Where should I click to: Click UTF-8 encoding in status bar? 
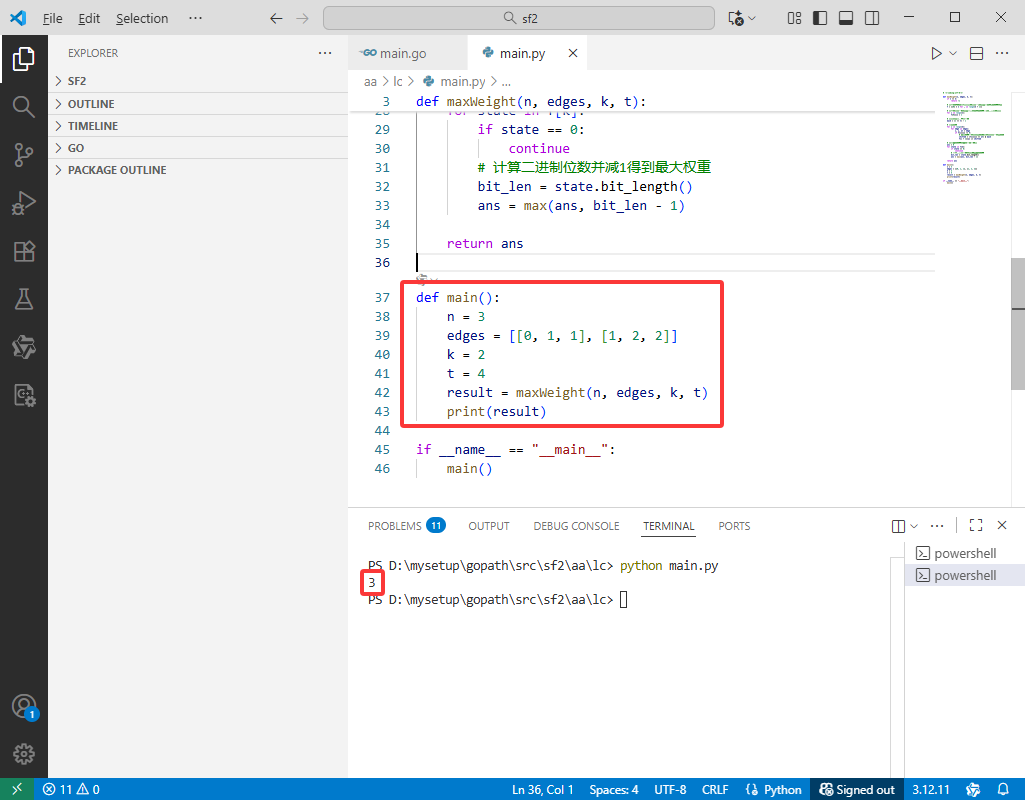[670, 790]
